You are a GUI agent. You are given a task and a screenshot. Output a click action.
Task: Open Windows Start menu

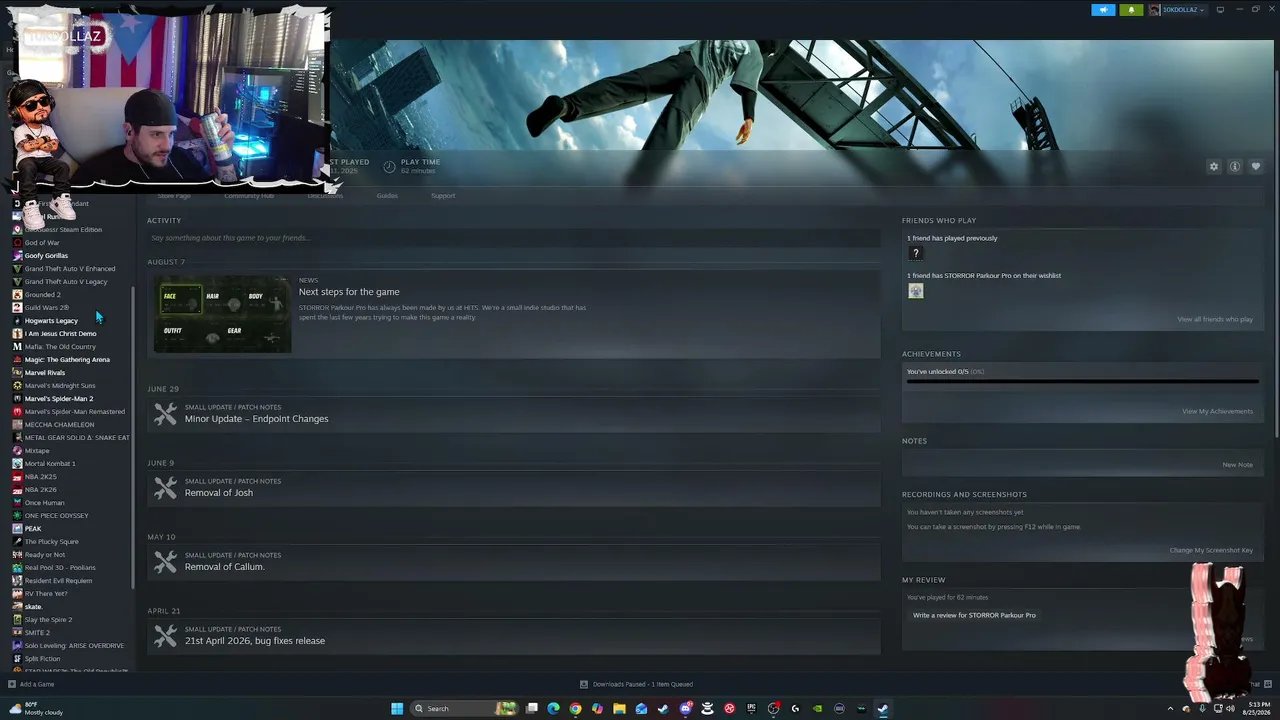(397, 709)
